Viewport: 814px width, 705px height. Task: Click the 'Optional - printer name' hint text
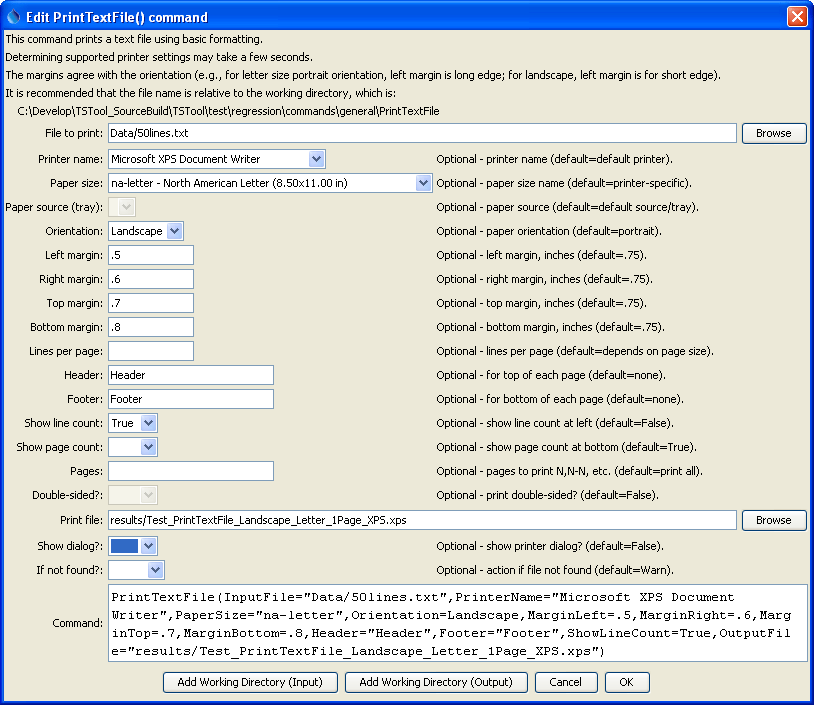pos(554,159)
